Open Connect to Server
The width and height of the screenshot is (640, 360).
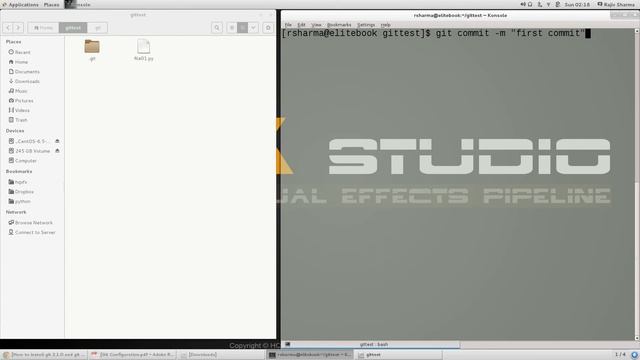click(32, 233)
